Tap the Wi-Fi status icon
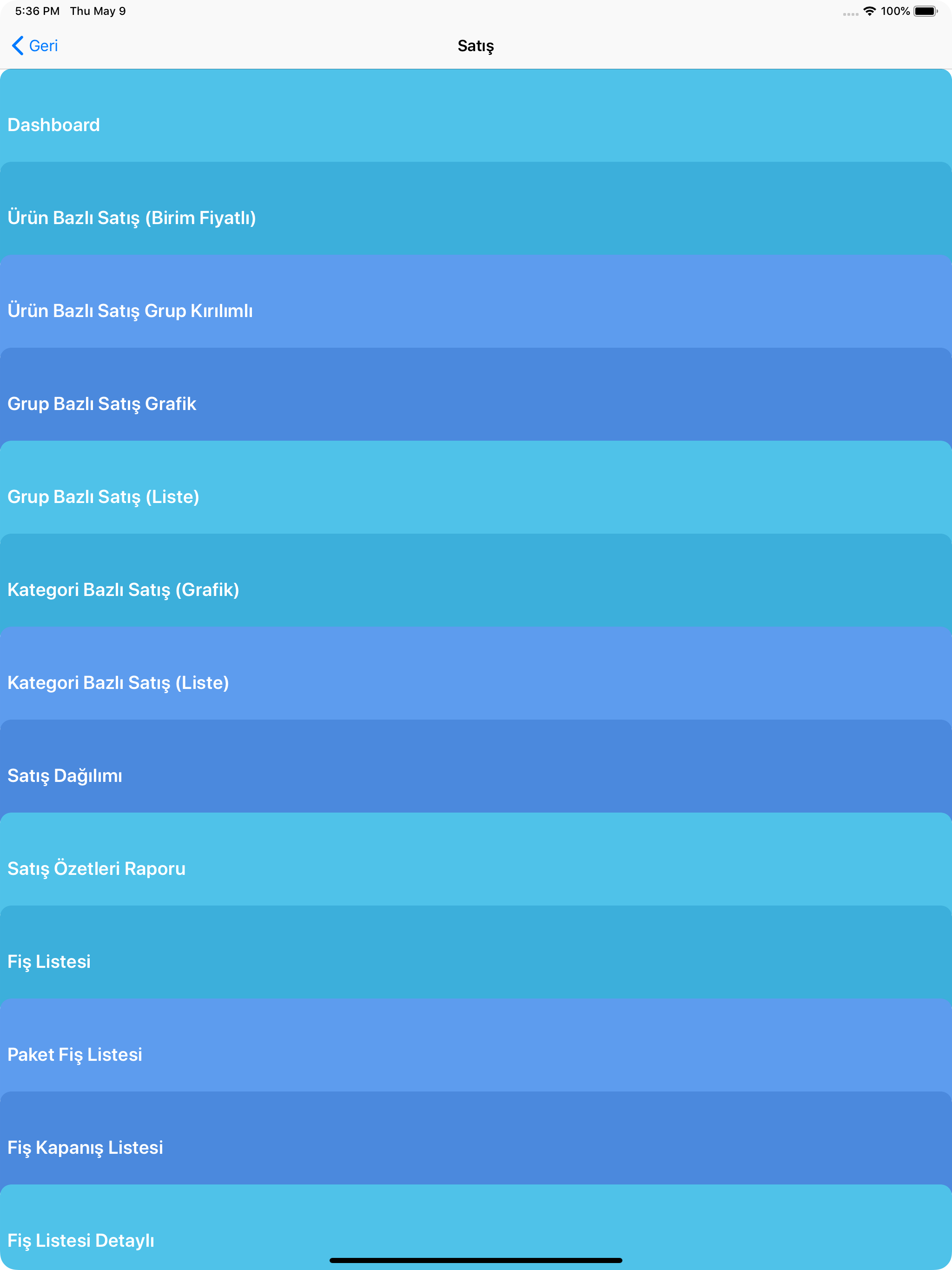Screen dimensions: 952x1270 (x=869, y=11)
